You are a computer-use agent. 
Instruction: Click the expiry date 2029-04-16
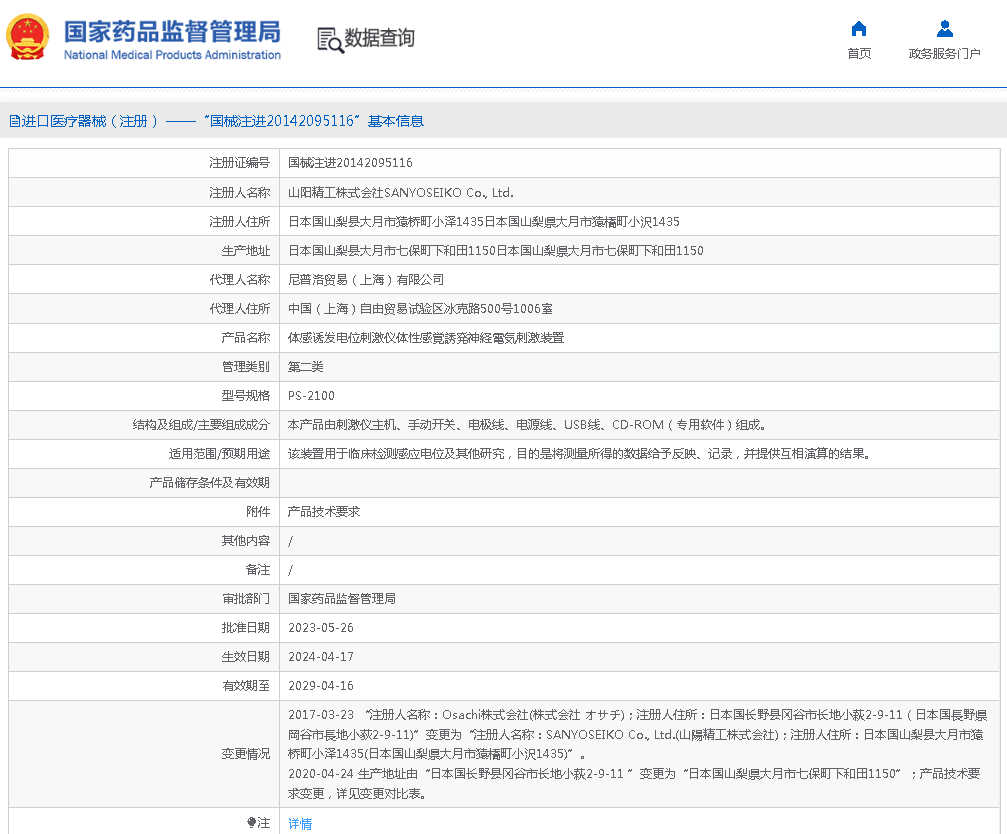point(321,686)
